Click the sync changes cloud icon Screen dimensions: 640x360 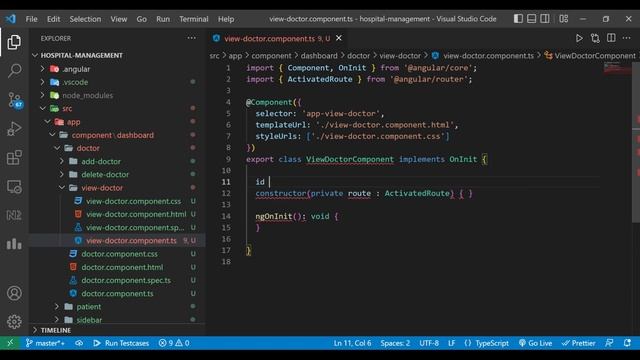[79, 343]
